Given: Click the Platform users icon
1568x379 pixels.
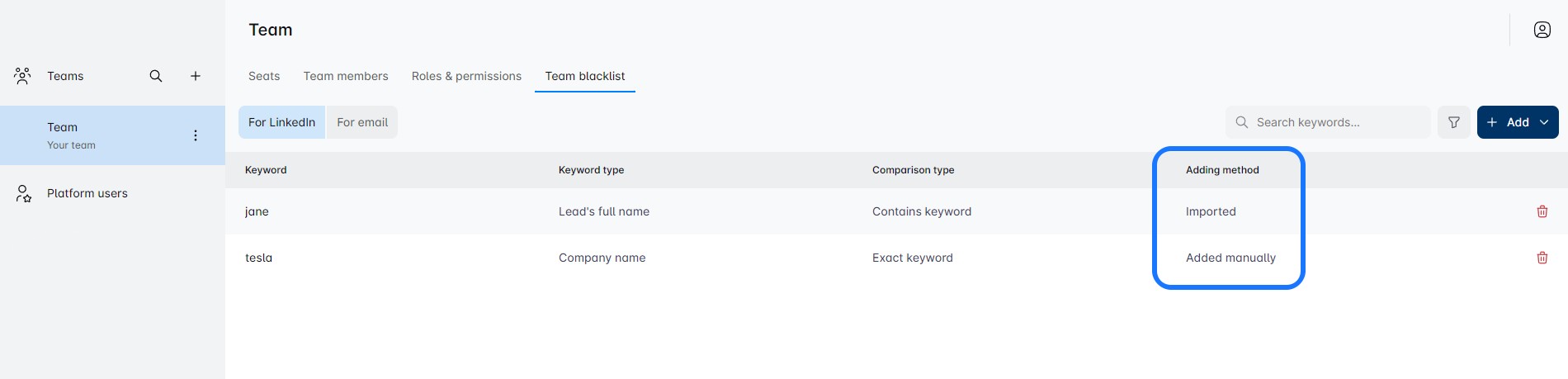Looking at the screenshot, I should (23, 193).
